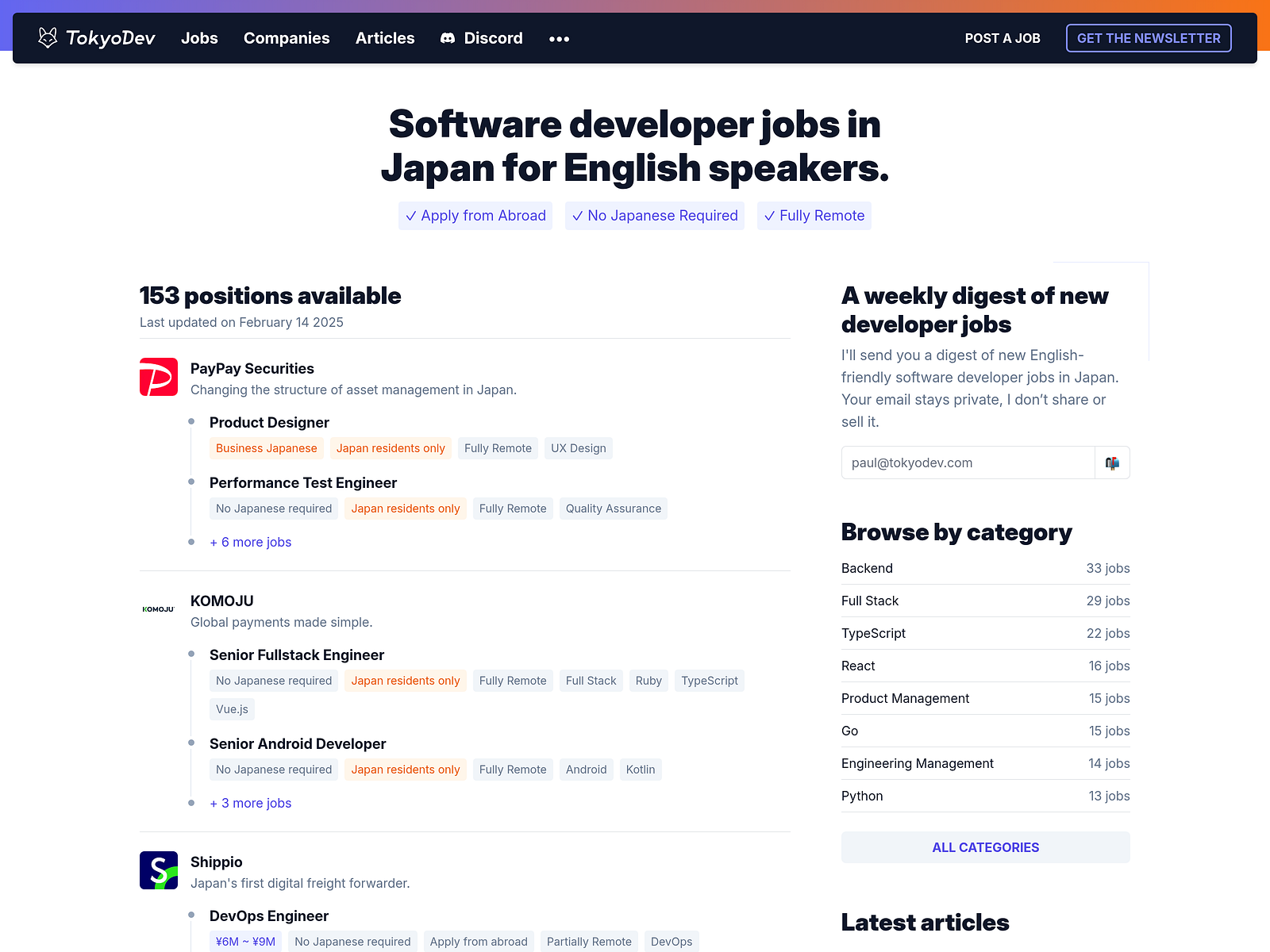Viewport: 1270px width, 952px height.
Task: Click the mailbox icon to subscribe
Action: pyautogui.click(x=1112, y=463)
